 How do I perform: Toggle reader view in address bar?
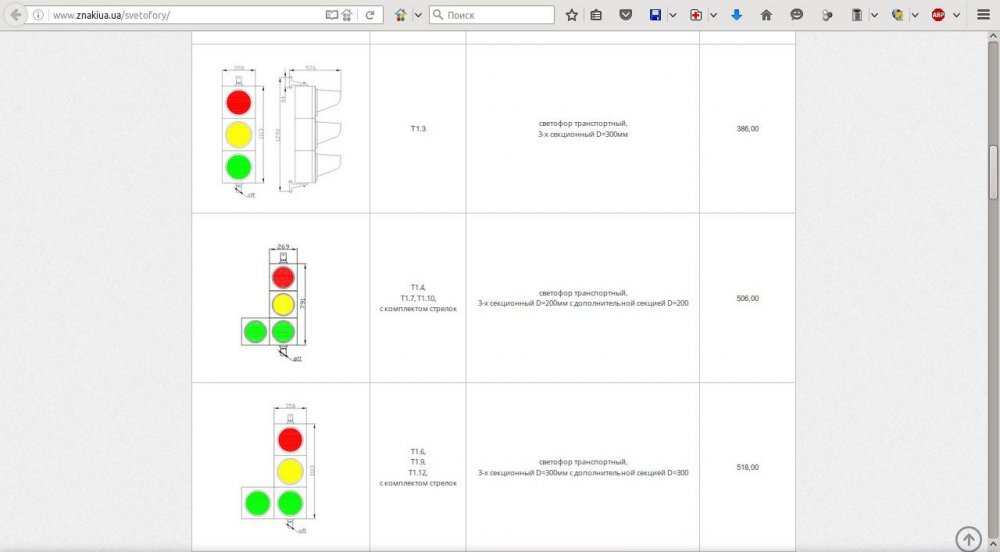[x=332, y=16]
